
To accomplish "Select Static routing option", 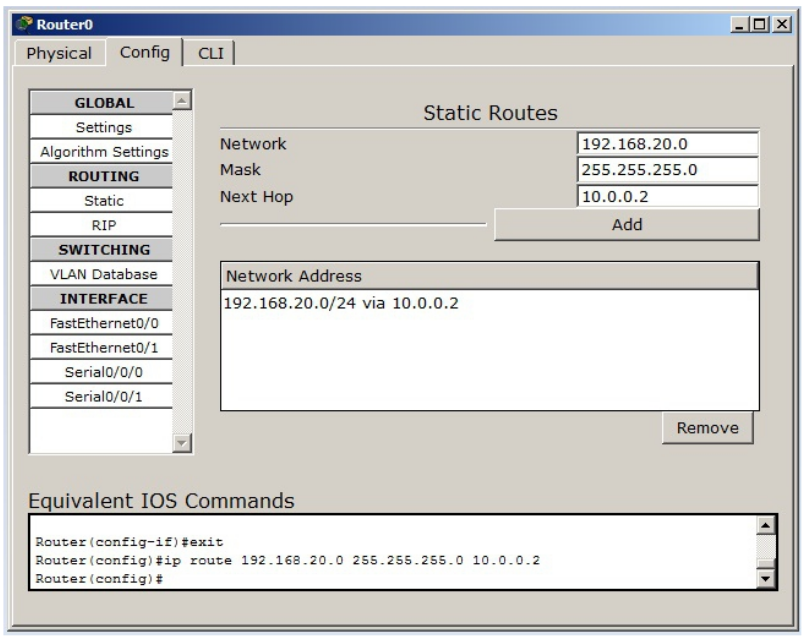I will [x=103, y=201].
